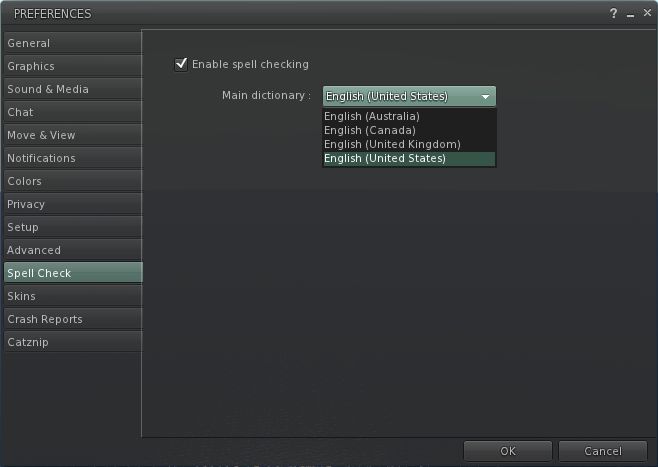Show the Privacy settings tab
658x467 pixels.
click(x=72, y=204)
